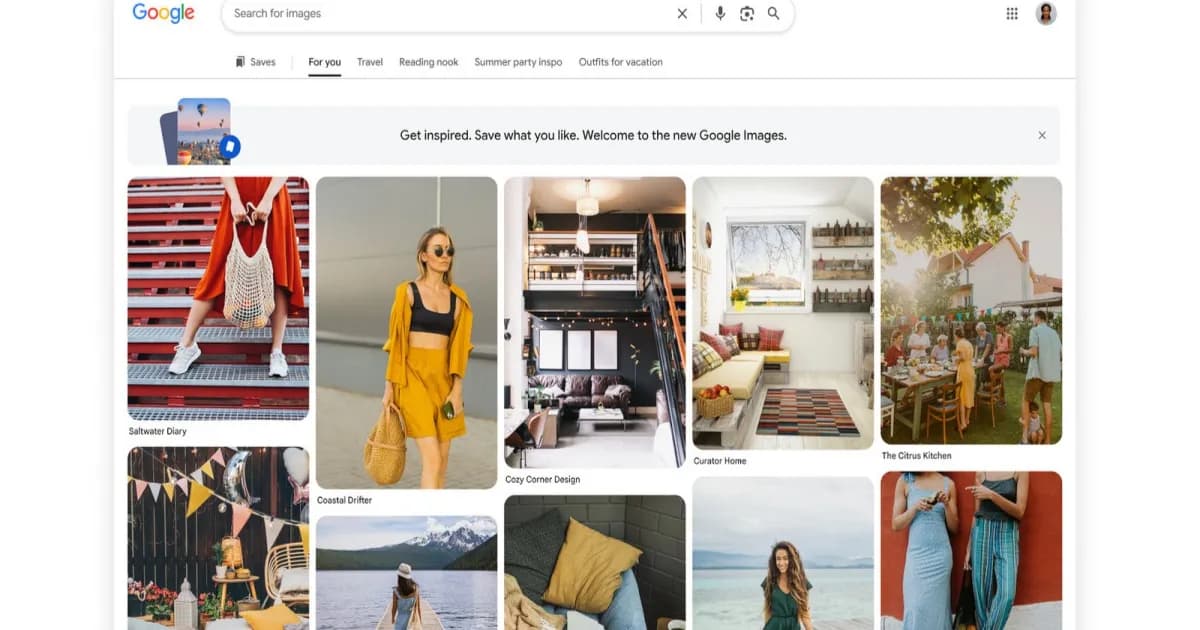Viewport: 1200px width, 630px height.
Task: Select the Outfits for vacation tab
Action: (620, 62)
